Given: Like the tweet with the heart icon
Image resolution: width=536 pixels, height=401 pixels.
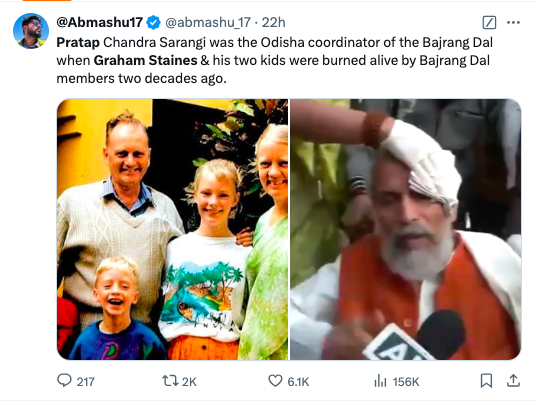Looking at the screenshot, I should (275, 380).
